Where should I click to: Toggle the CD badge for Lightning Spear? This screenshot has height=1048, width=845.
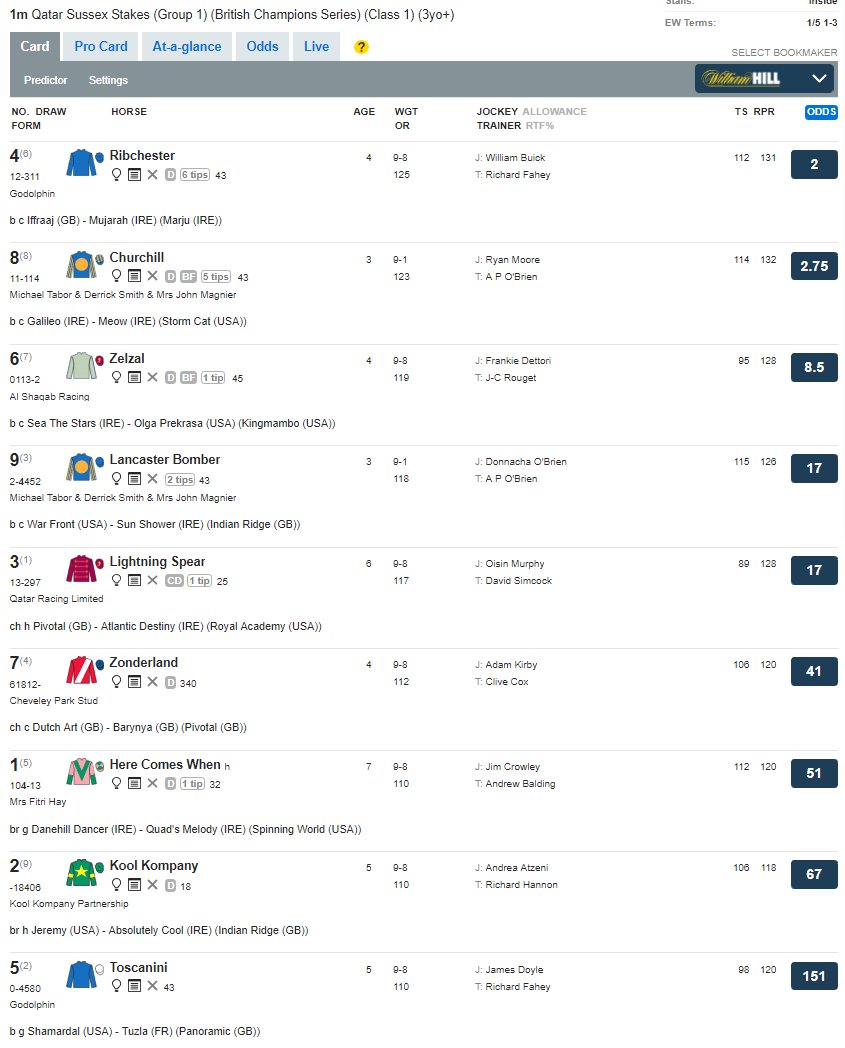click(173, 581)
